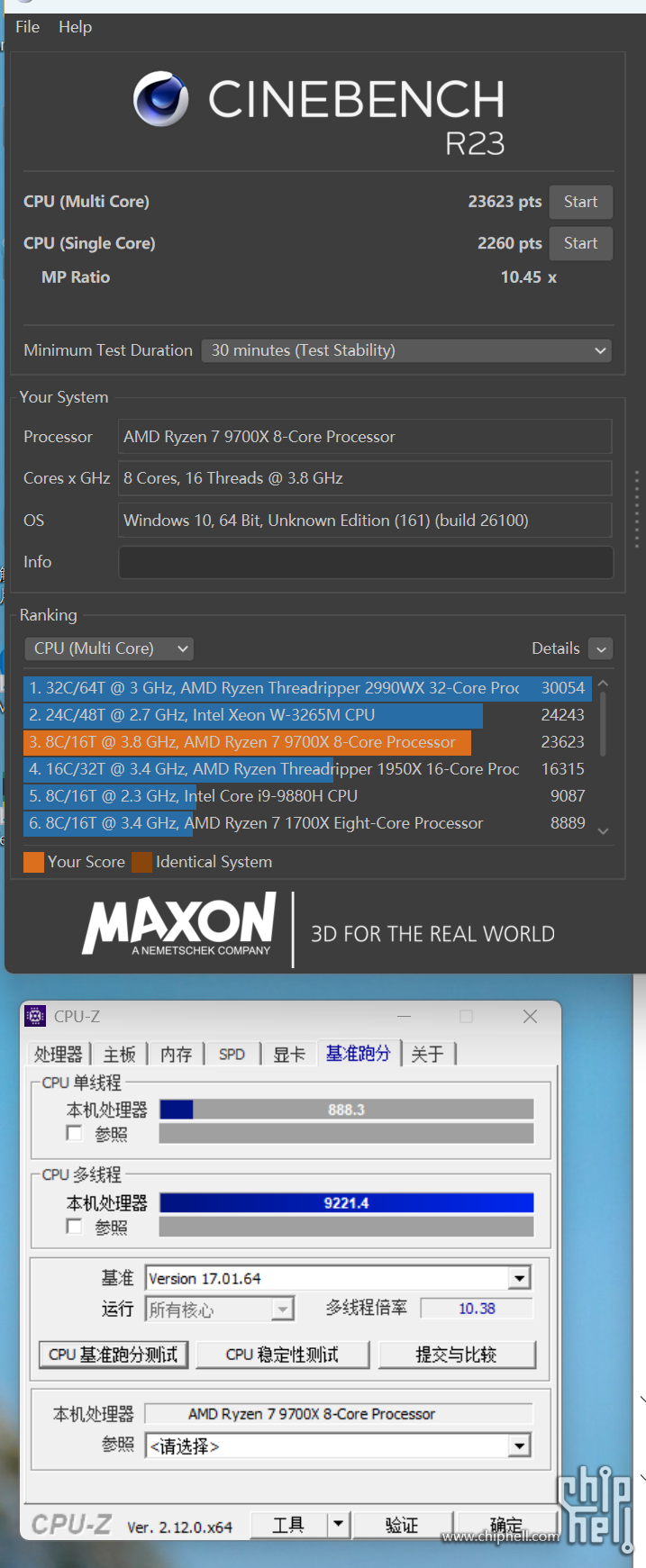Screen dimensions: 646x1568
Task: Select Ryzen 7 1700X ranking row
Action: pos(307,823)
